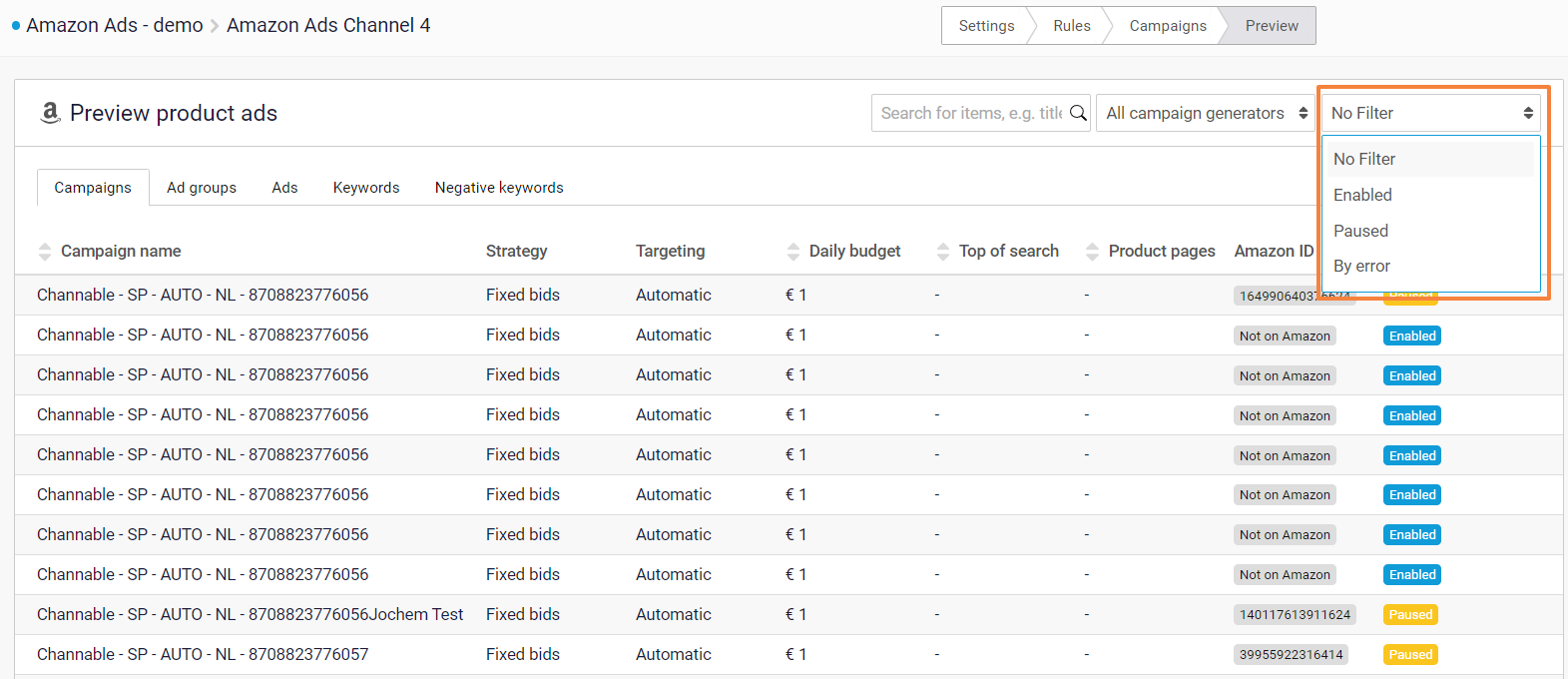
Task: Choose Enabled option in filter list
Action: [x=1430, y=195]
